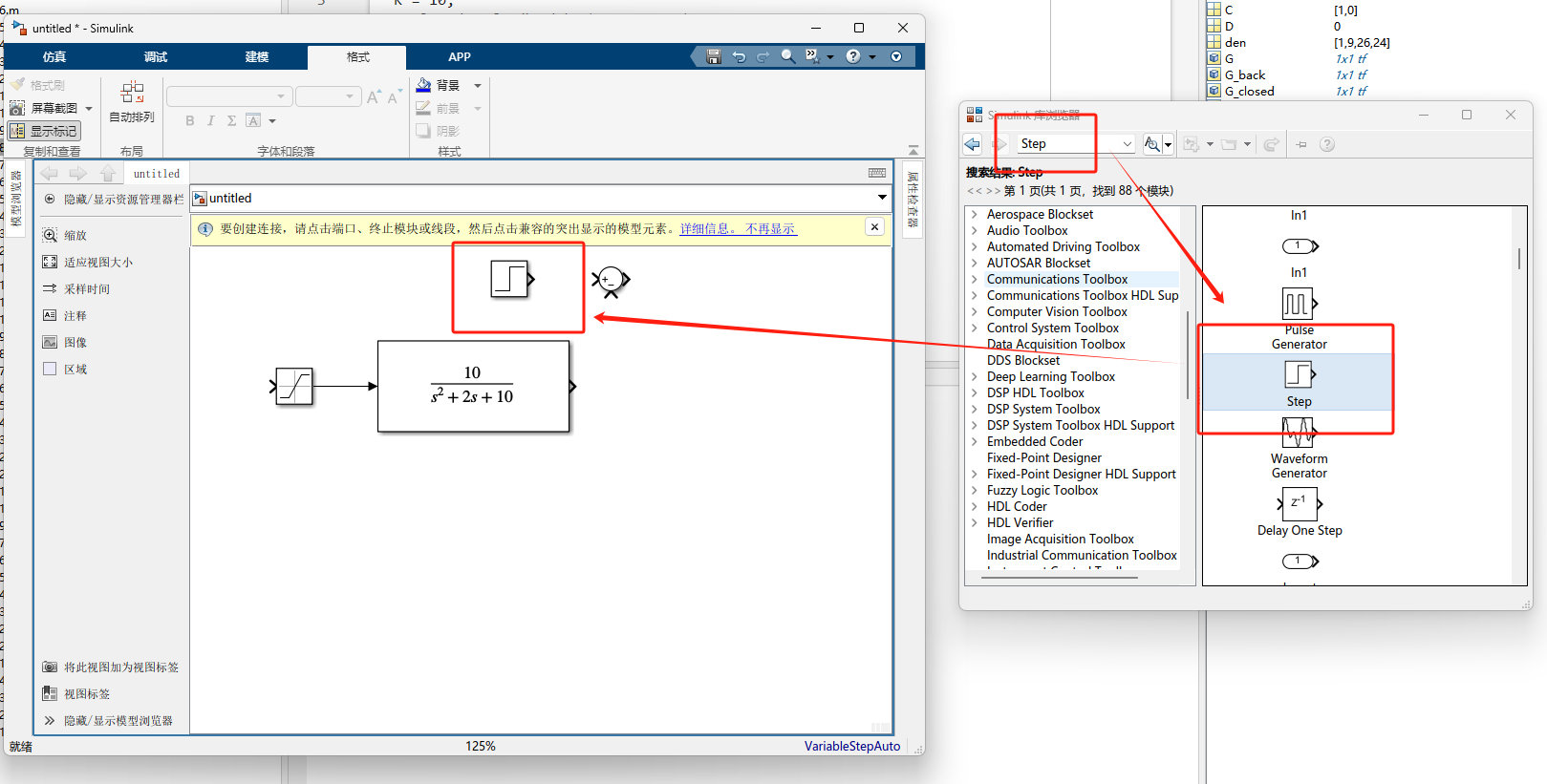
Task: Open the untitled breadcrumb tab
Action: [x=157, y=174]
